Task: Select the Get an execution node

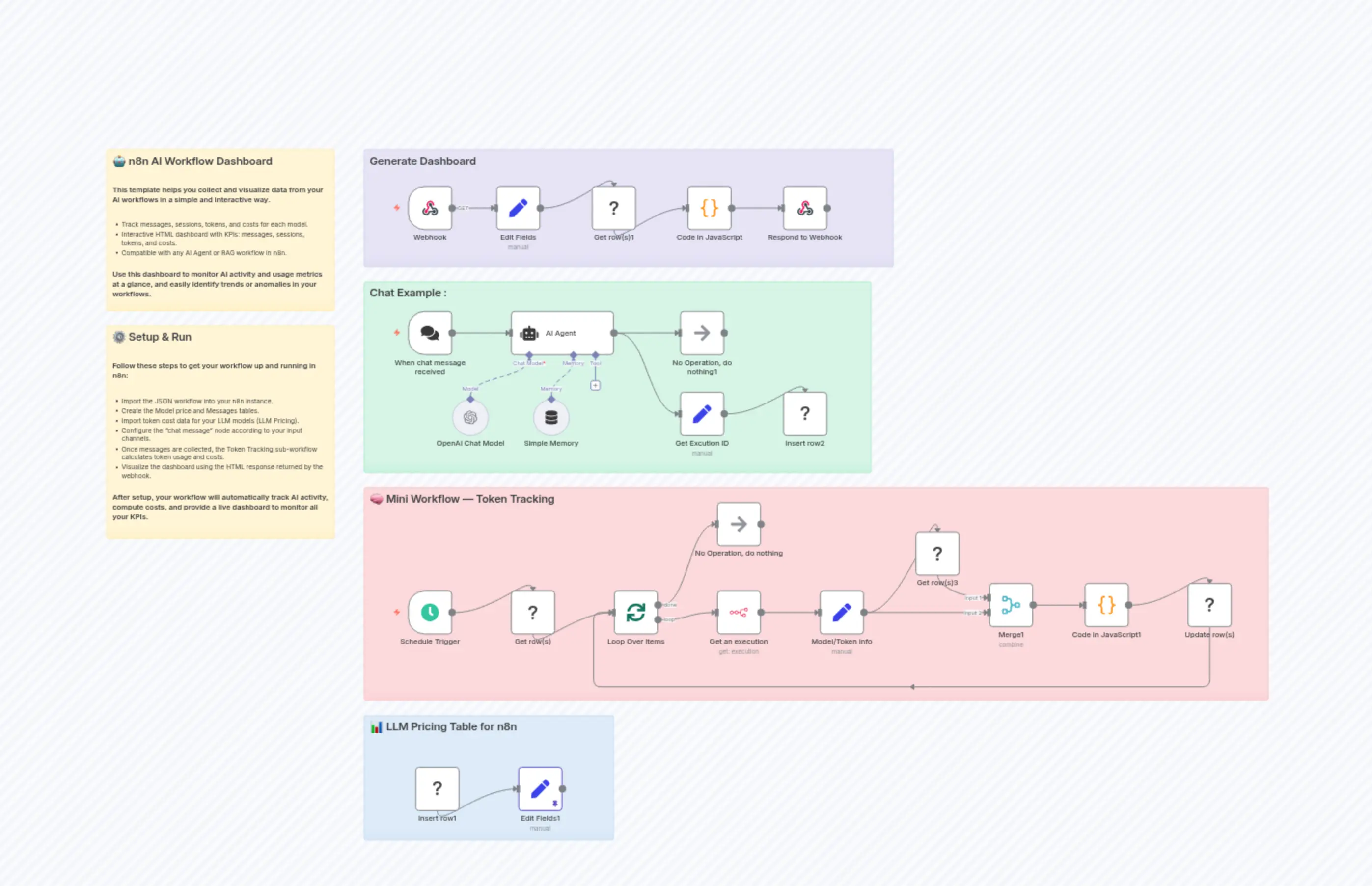Action: click(x=739, y=612)
